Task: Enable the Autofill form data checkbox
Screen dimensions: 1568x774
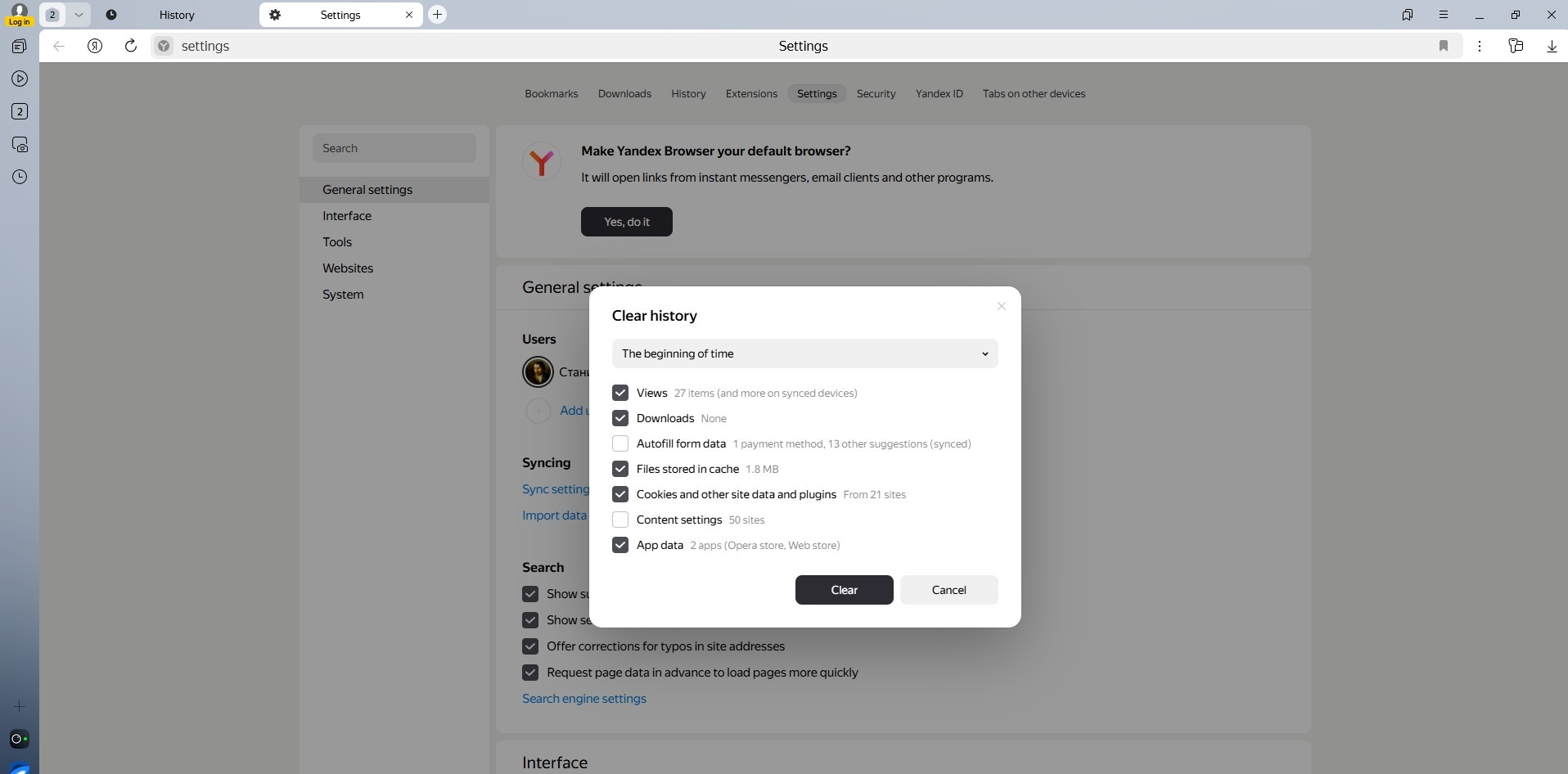Action: click(620, 443)
